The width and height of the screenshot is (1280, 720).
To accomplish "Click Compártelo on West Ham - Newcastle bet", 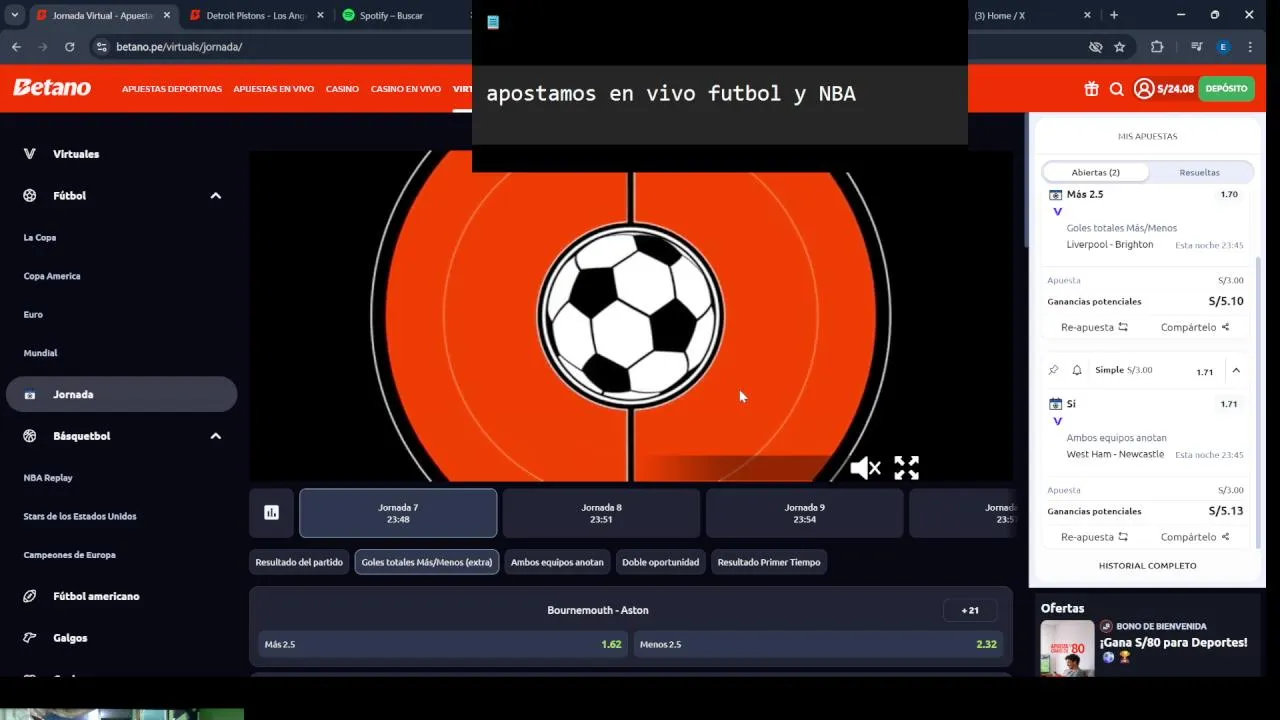I will [x=1195, y=537].
